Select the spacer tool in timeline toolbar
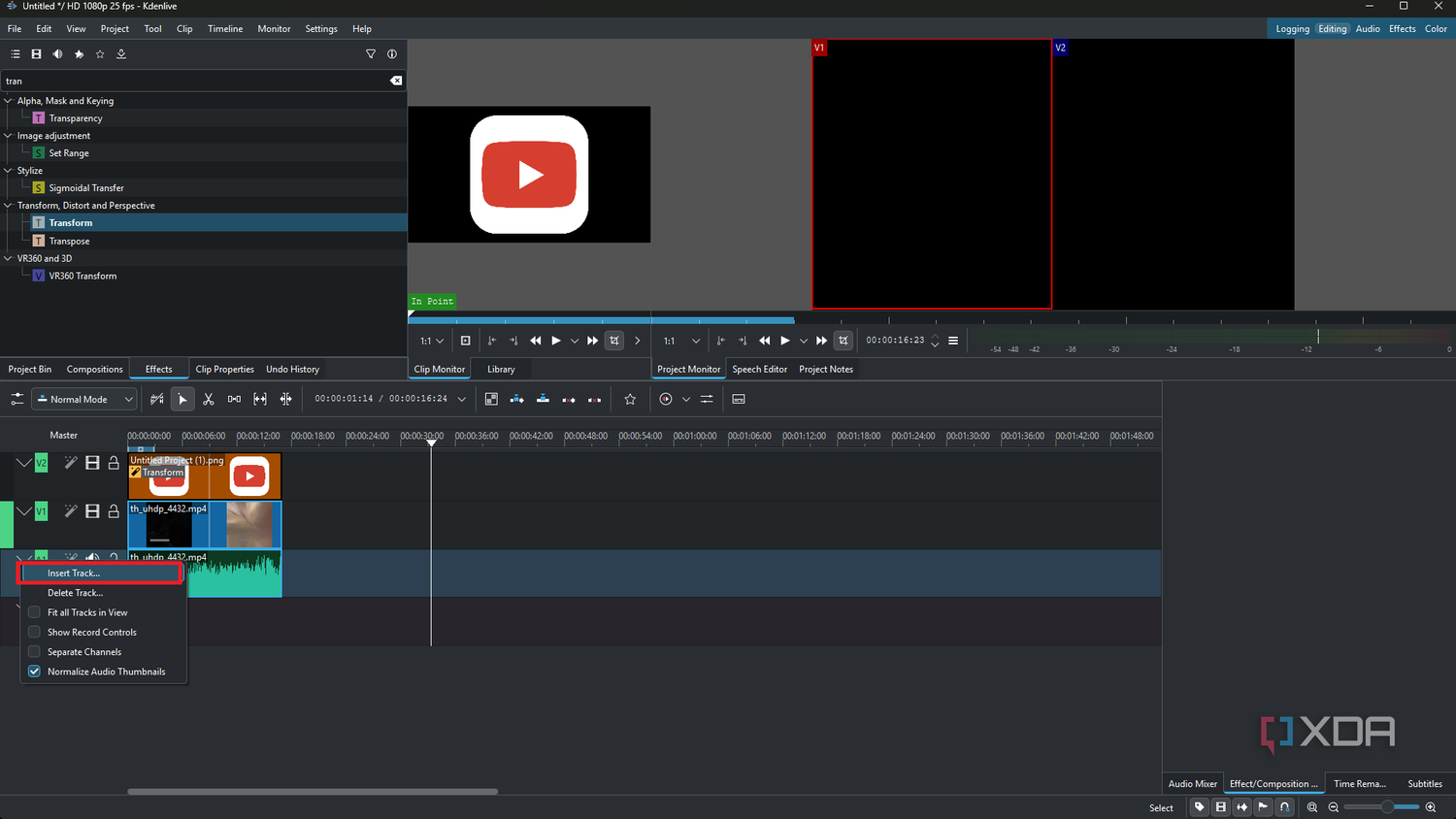The height and width of the screenshot is (819, 1456). pyautogui.click(x=234, y=399)
